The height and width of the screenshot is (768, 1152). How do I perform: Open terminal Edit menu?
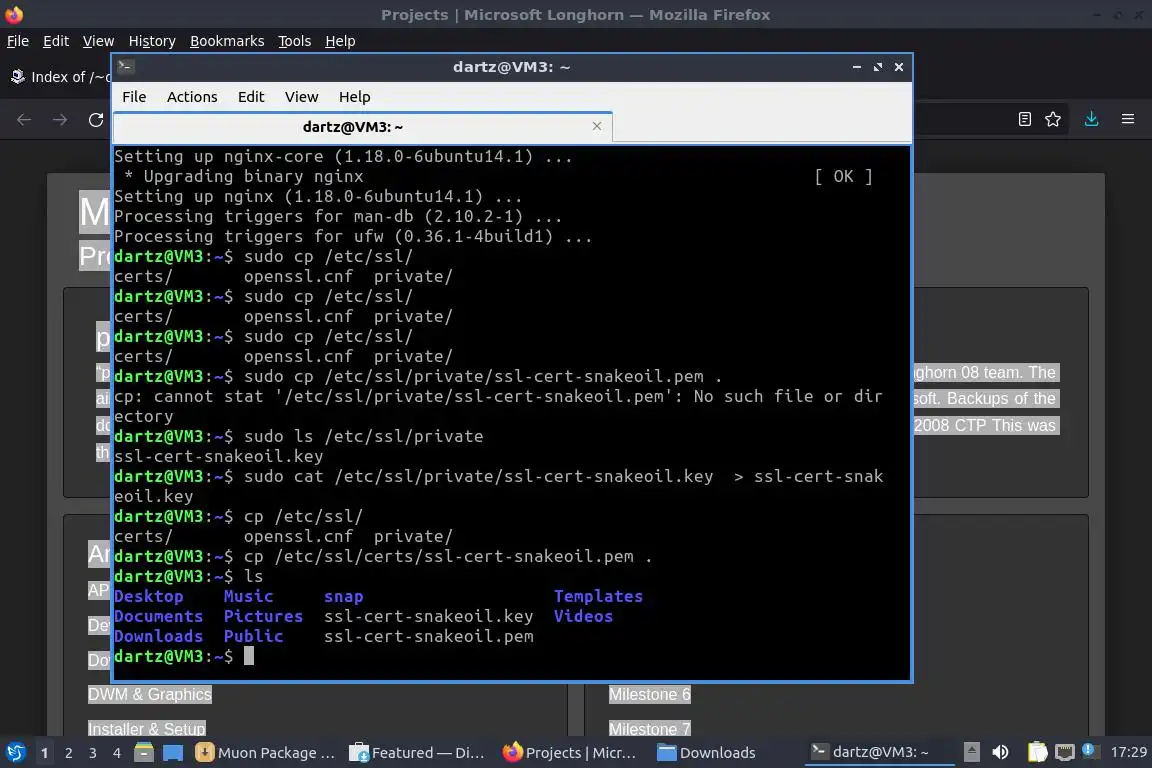click(x=251, y=97)
